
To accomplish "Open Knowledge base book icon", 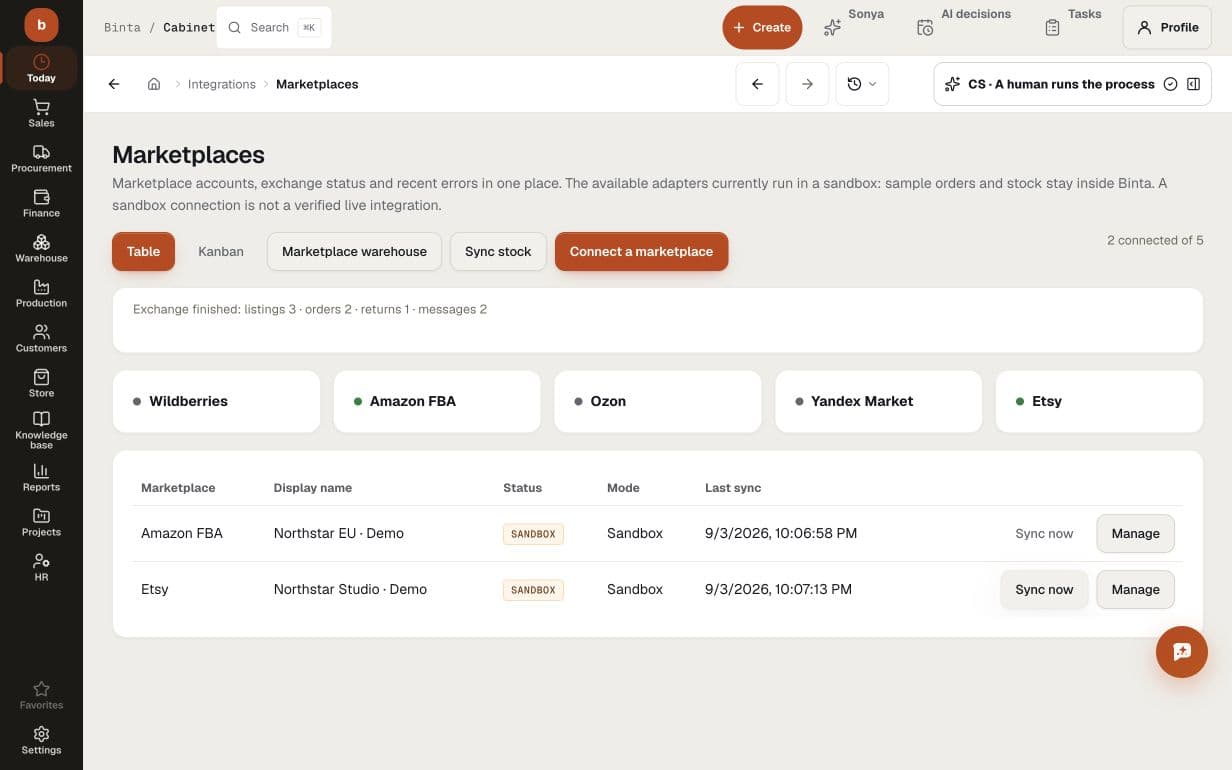I will pyautogui.click(x=41, y=419).
